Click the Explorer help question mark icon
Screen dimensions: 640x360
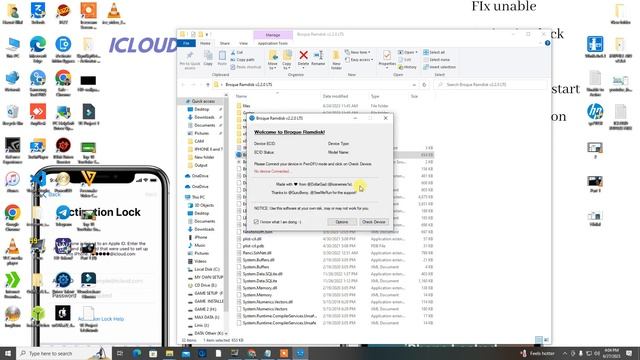(547, 43)
